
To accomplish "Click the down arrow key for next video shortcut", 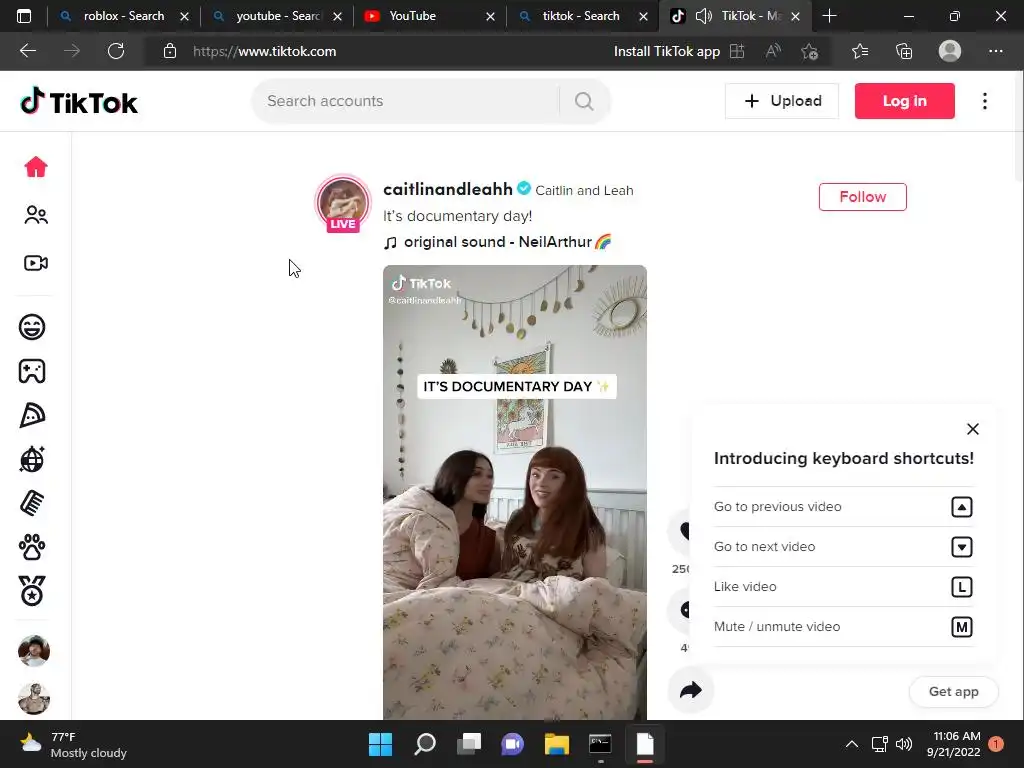I will [961, 547].
